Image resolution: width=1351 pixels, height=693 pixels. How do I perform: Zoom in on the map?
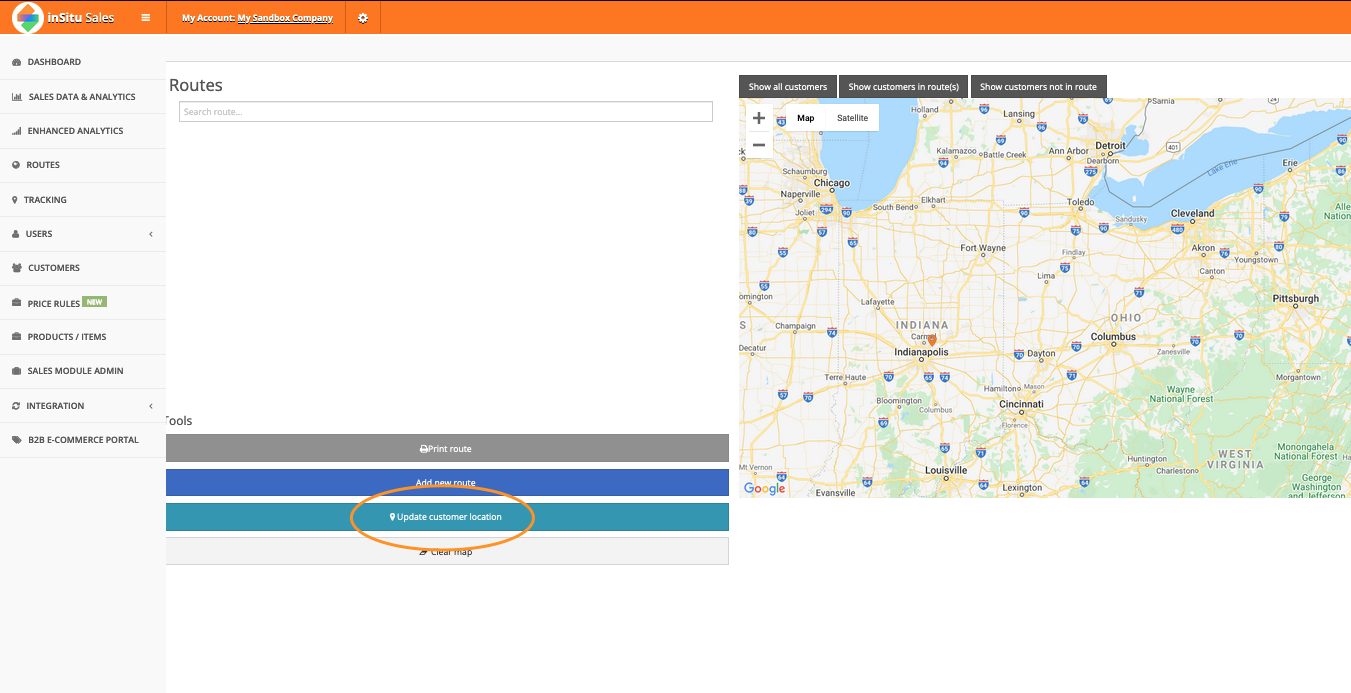pos(759,118)
